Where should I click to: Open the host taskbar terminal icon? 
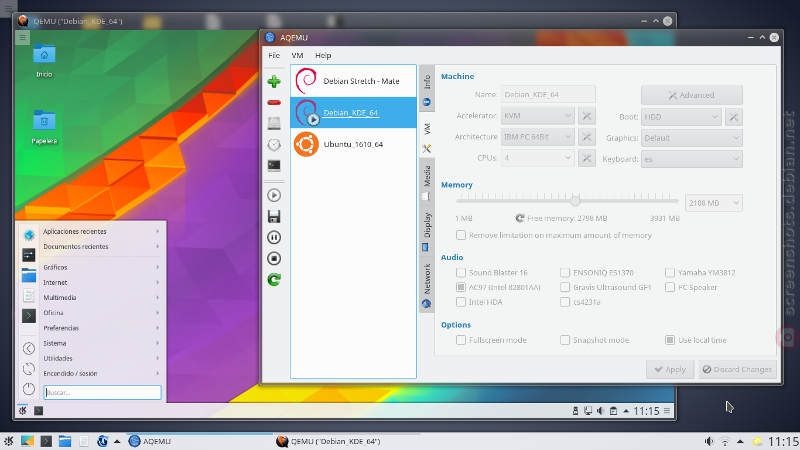pos(46,441)
